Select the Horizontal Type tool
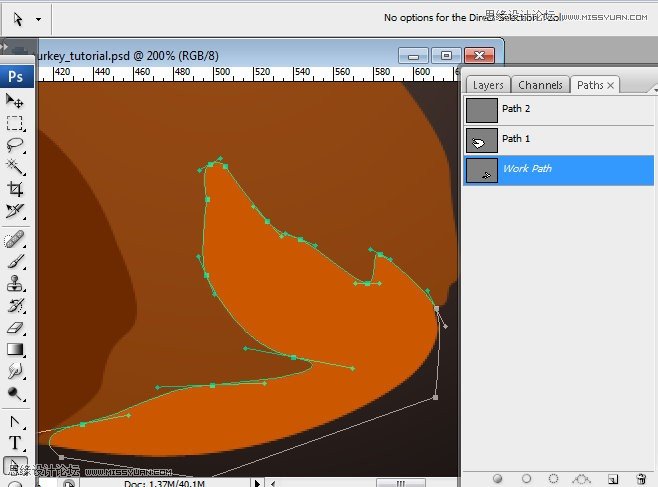The image size is (658, 487). (x=15, y=443)
